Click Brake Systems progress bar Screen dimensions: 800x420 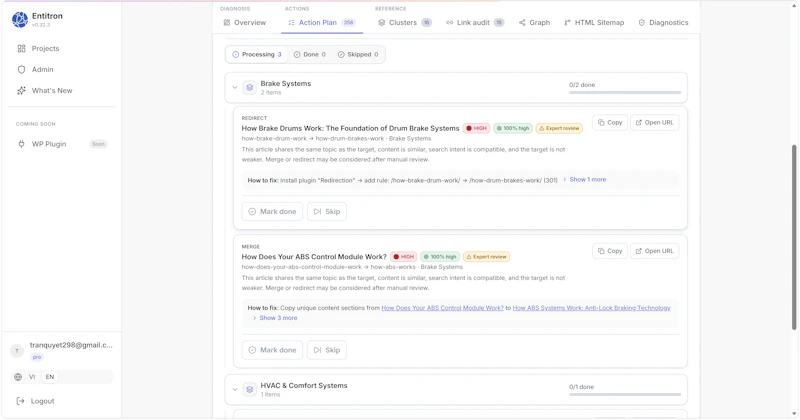click(x=625, y=92)
